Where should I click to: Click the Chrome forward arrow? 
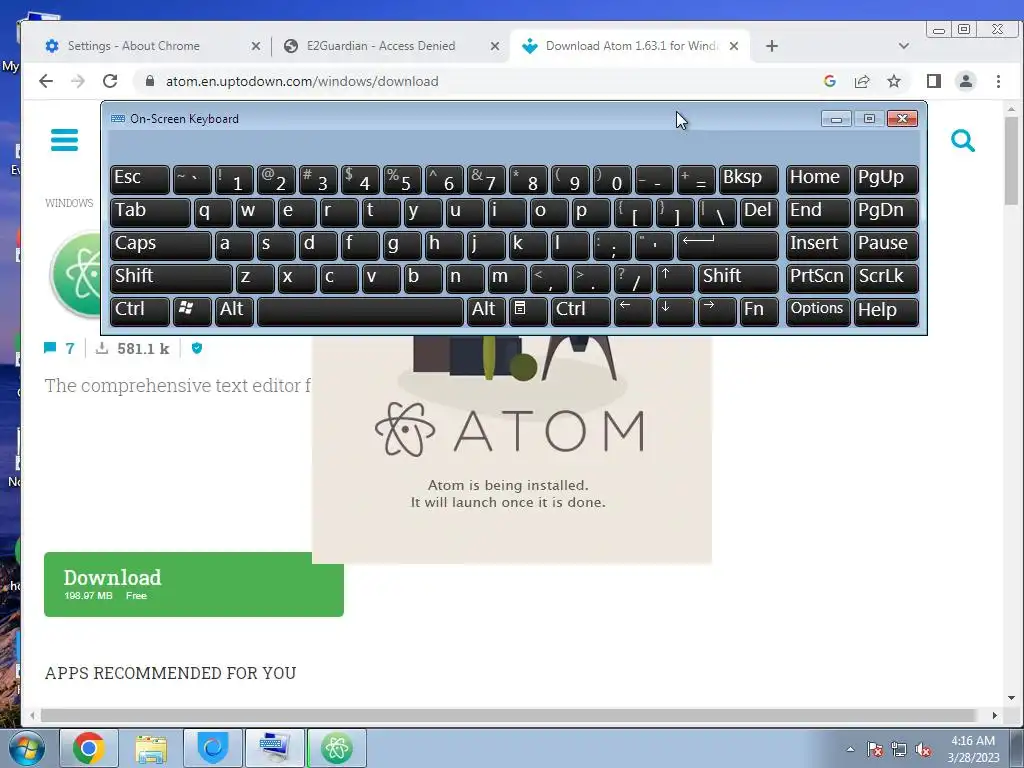78,81
